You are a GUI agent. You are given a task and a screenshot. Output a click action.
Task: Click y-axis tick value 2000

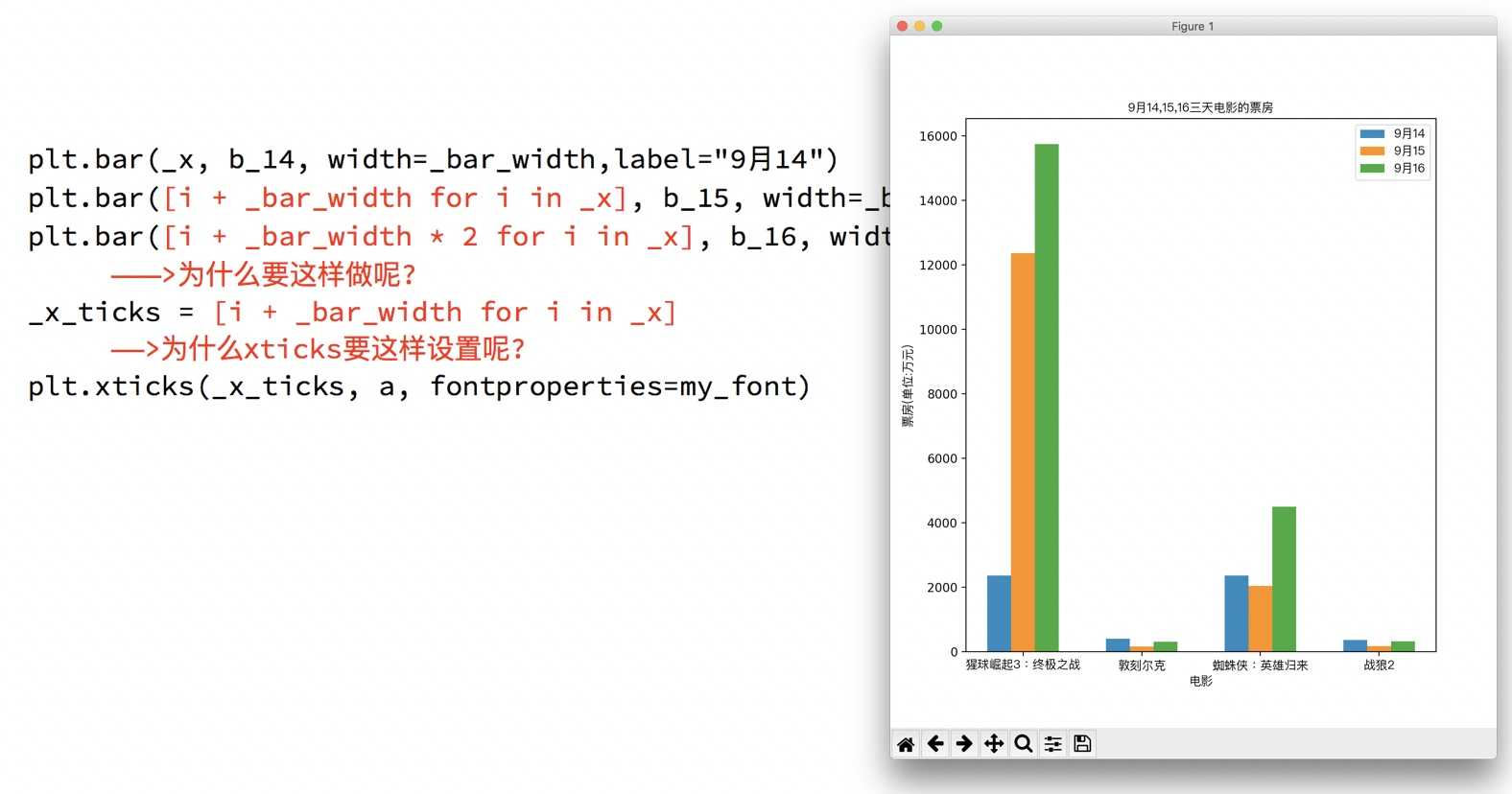pyautogui.click(x=942, y=587)
